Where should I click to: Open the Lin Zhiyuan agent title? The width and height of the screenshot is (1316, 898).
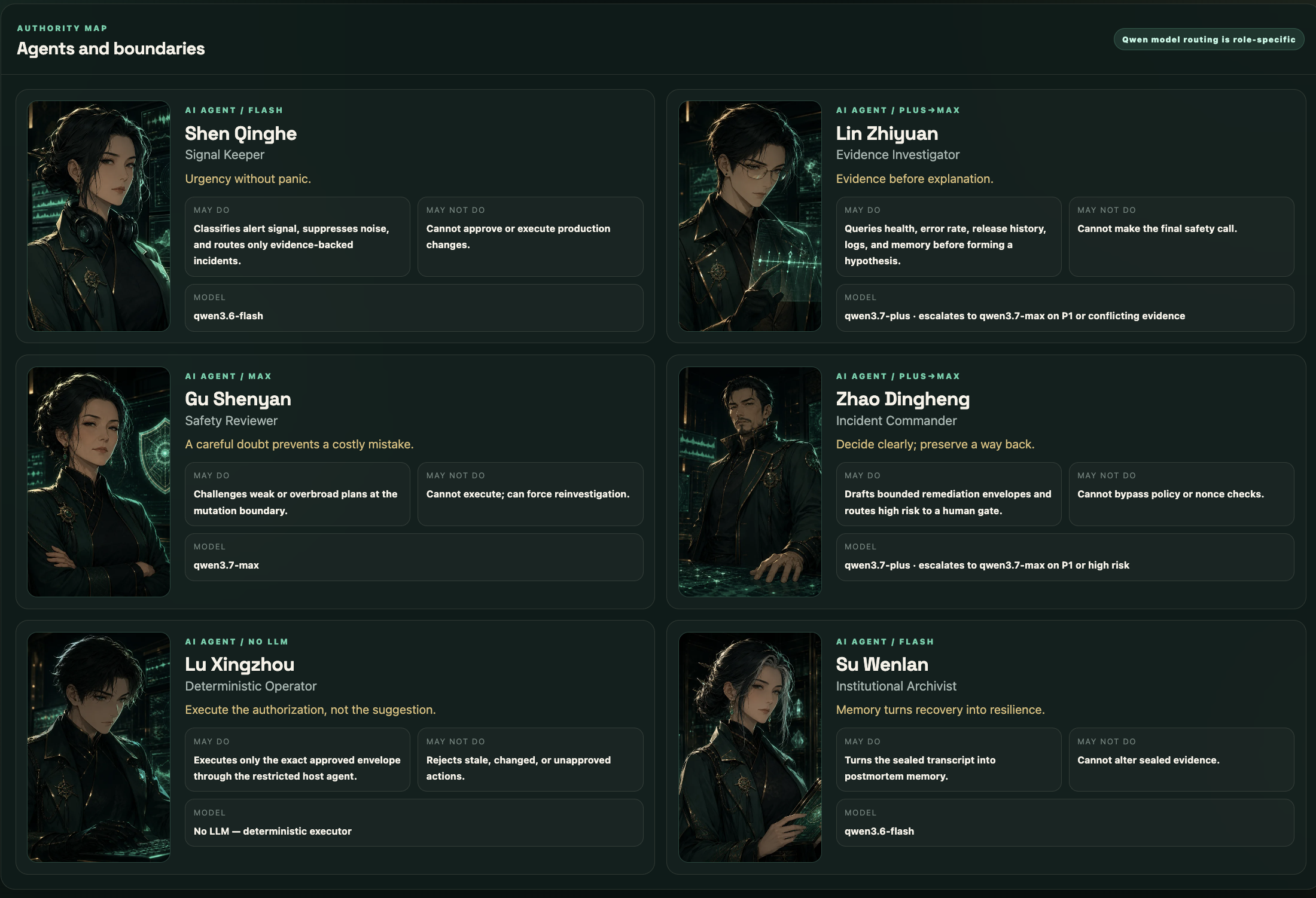pyautogui.click(x=887, y=133)
